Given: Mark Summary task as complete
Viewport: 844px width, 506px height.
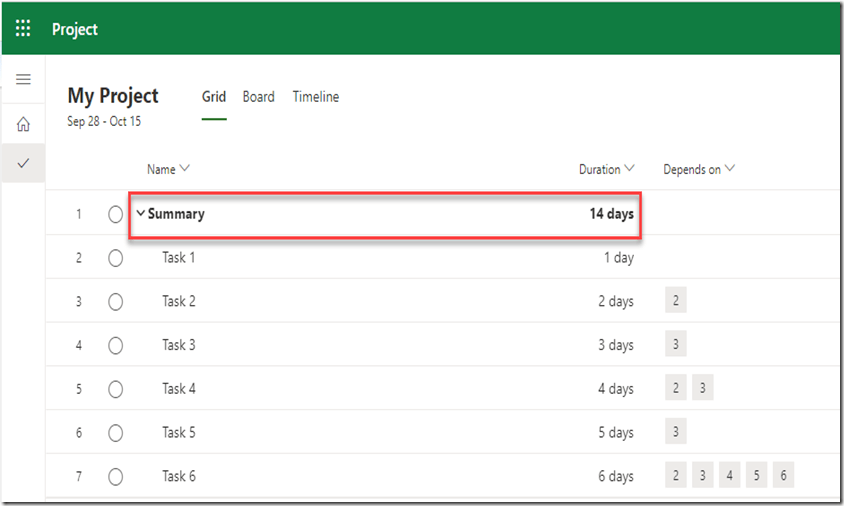Looking at the screenshot, I should (115, 214).
